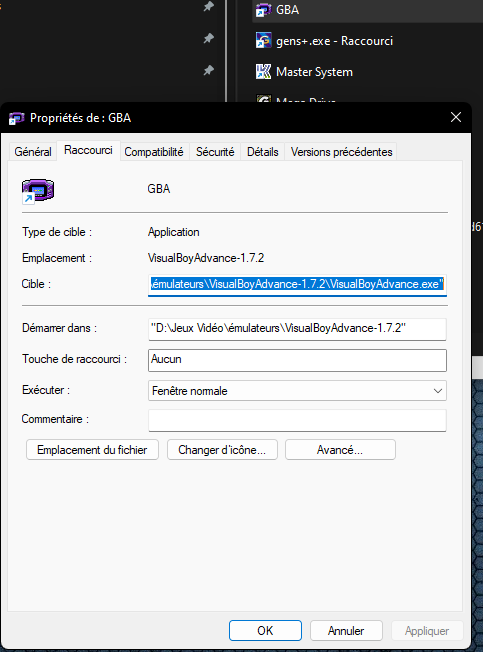The width and height of the screenshot is (483, 652).
Task: Open the Avancé settings button
Action: point(340,450)
